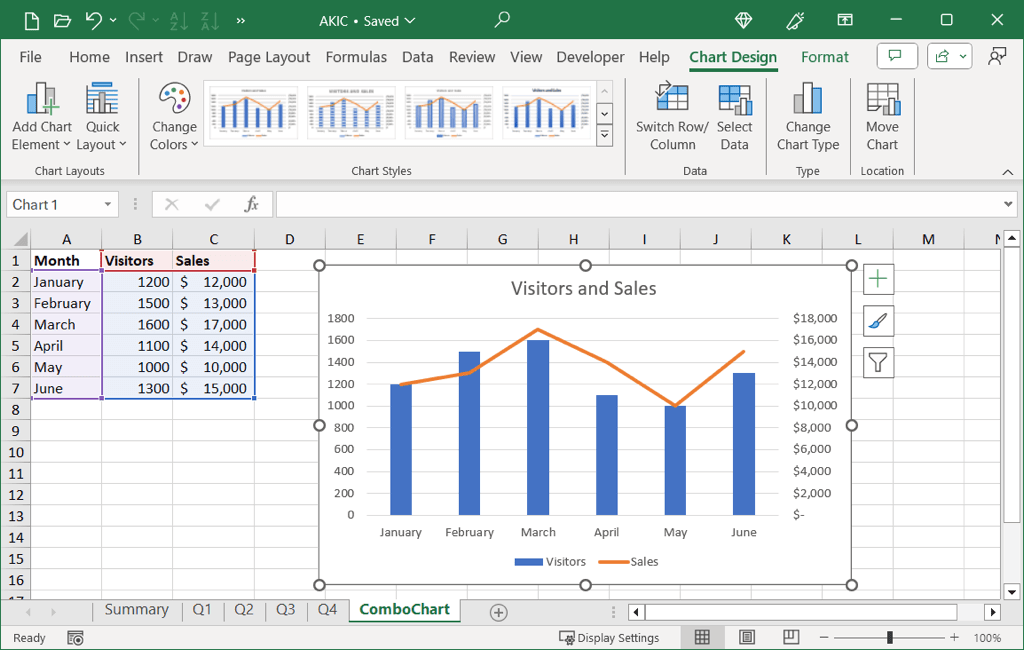Click Change Chart Type icon
The width and height of the screenshot is (1024, 650).
[807, 100]
